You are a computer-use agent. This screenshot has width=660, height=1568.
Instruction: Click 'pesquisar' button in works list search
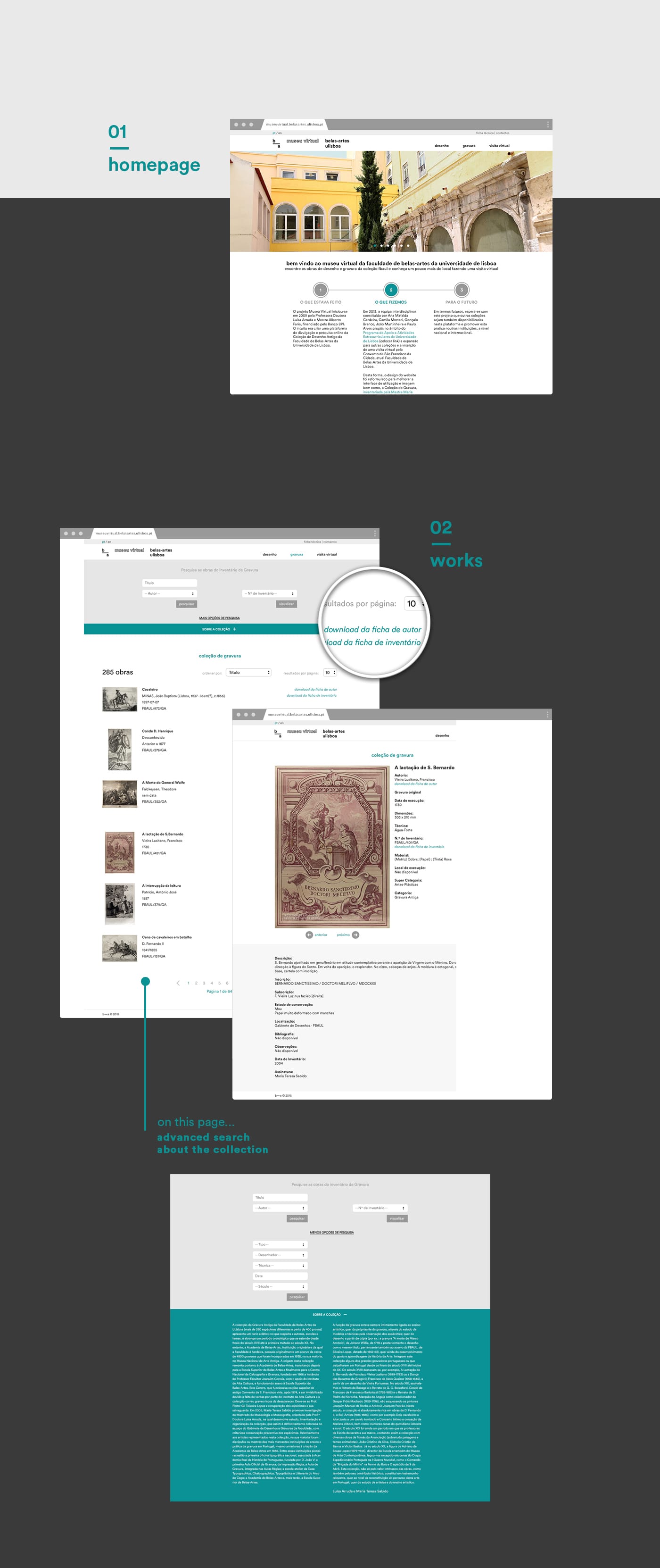(x=186, y=604)
